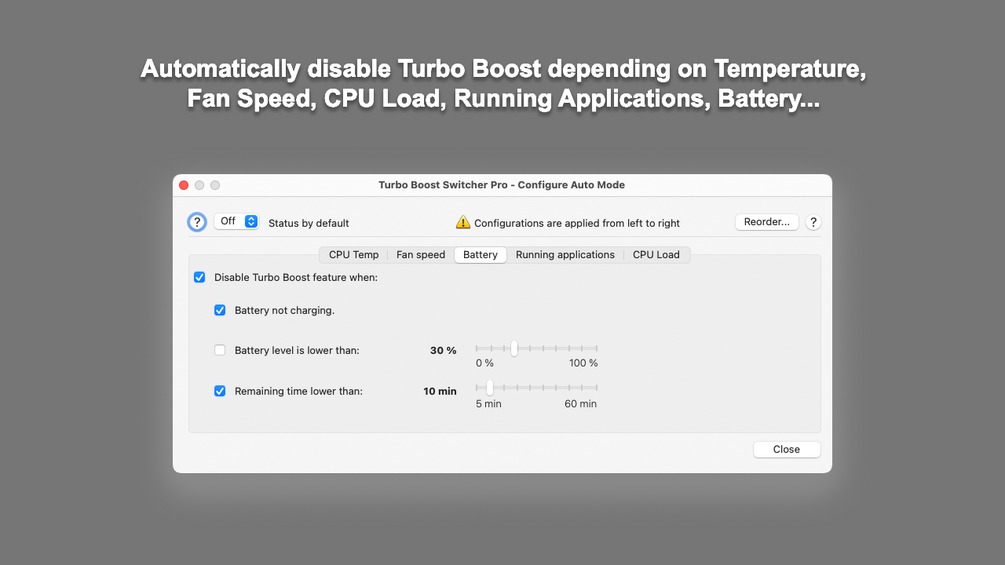Click the red close window button
The image size is (1005, 565).
click(184, 185)
